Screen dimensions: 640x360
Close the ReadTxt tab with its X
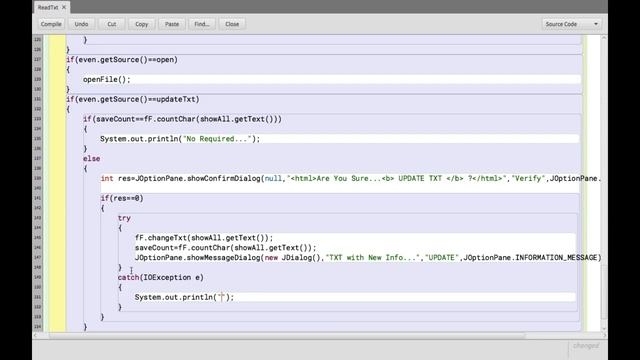point(64,7)
